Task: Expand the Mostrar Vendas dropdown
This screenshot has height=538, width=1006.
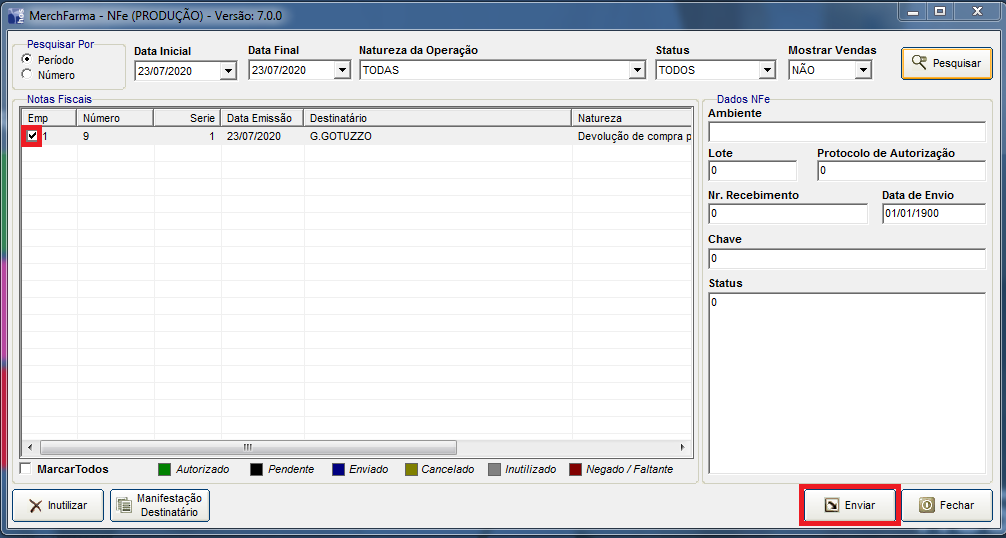Action: tap(863, 71)
